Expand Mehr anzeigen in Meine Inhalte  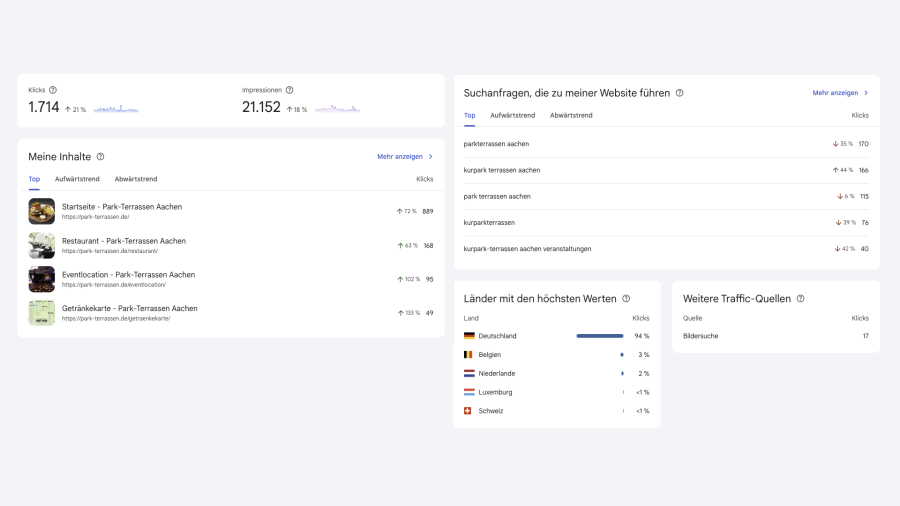pos(405,157)
